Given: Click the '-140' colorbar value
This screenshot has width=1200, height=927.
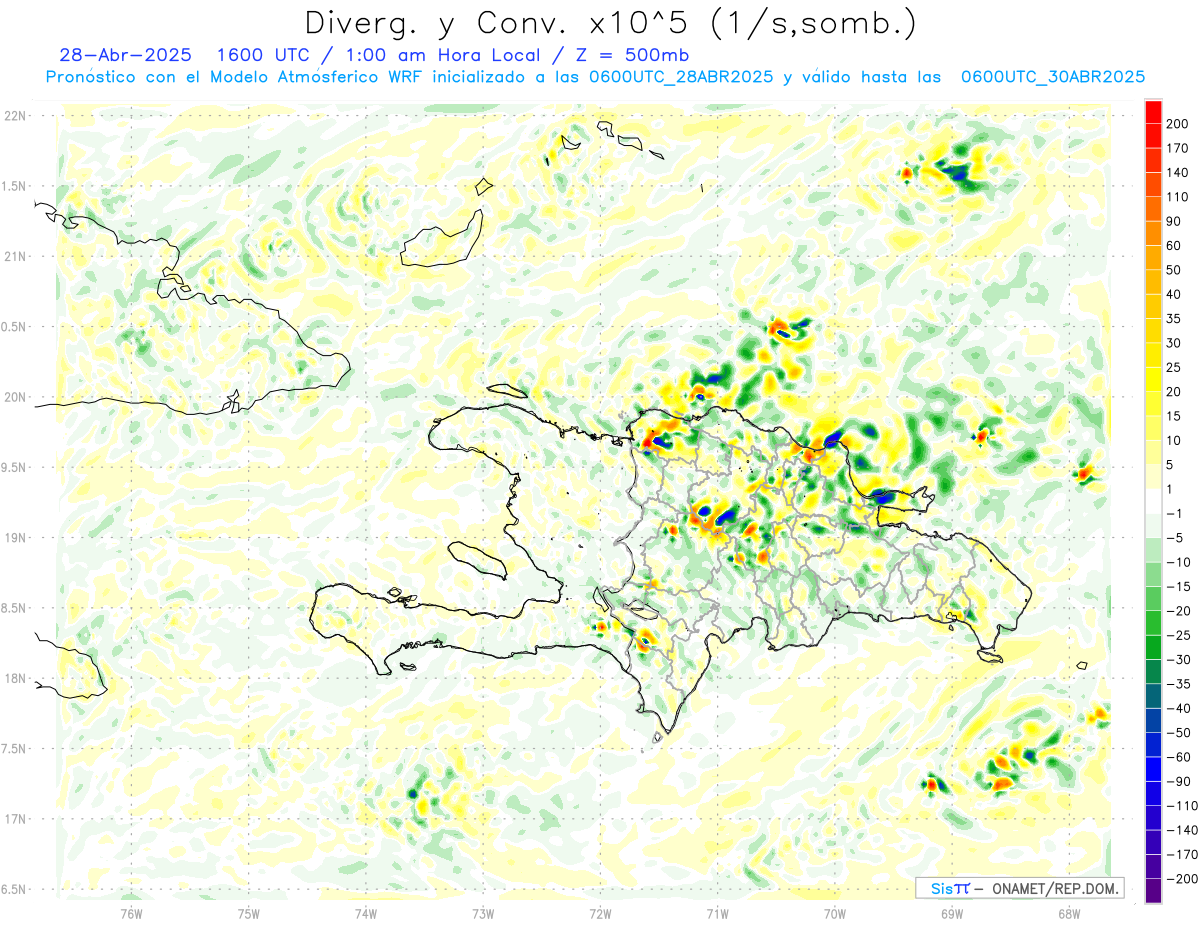Looking at the screenshot, I should 1181,830.
